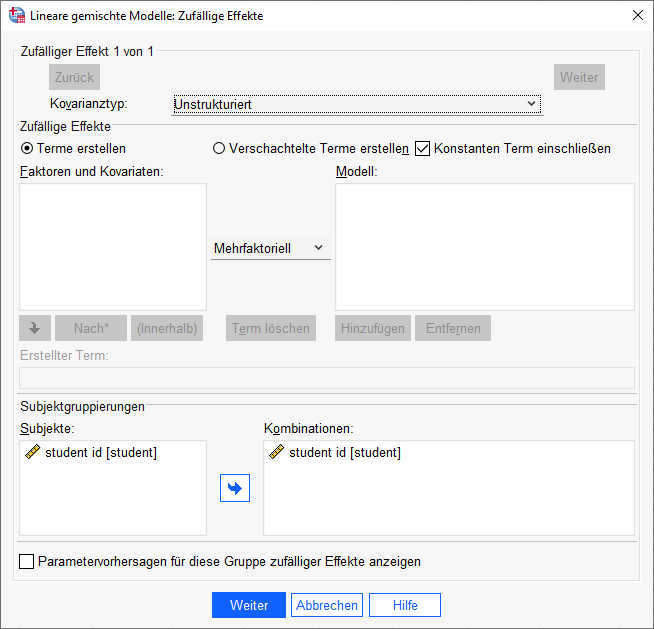Click inside the Modell list box
The width and height of the screenshot is (654, 629).
pyautogui.click(x=485, y=247)
